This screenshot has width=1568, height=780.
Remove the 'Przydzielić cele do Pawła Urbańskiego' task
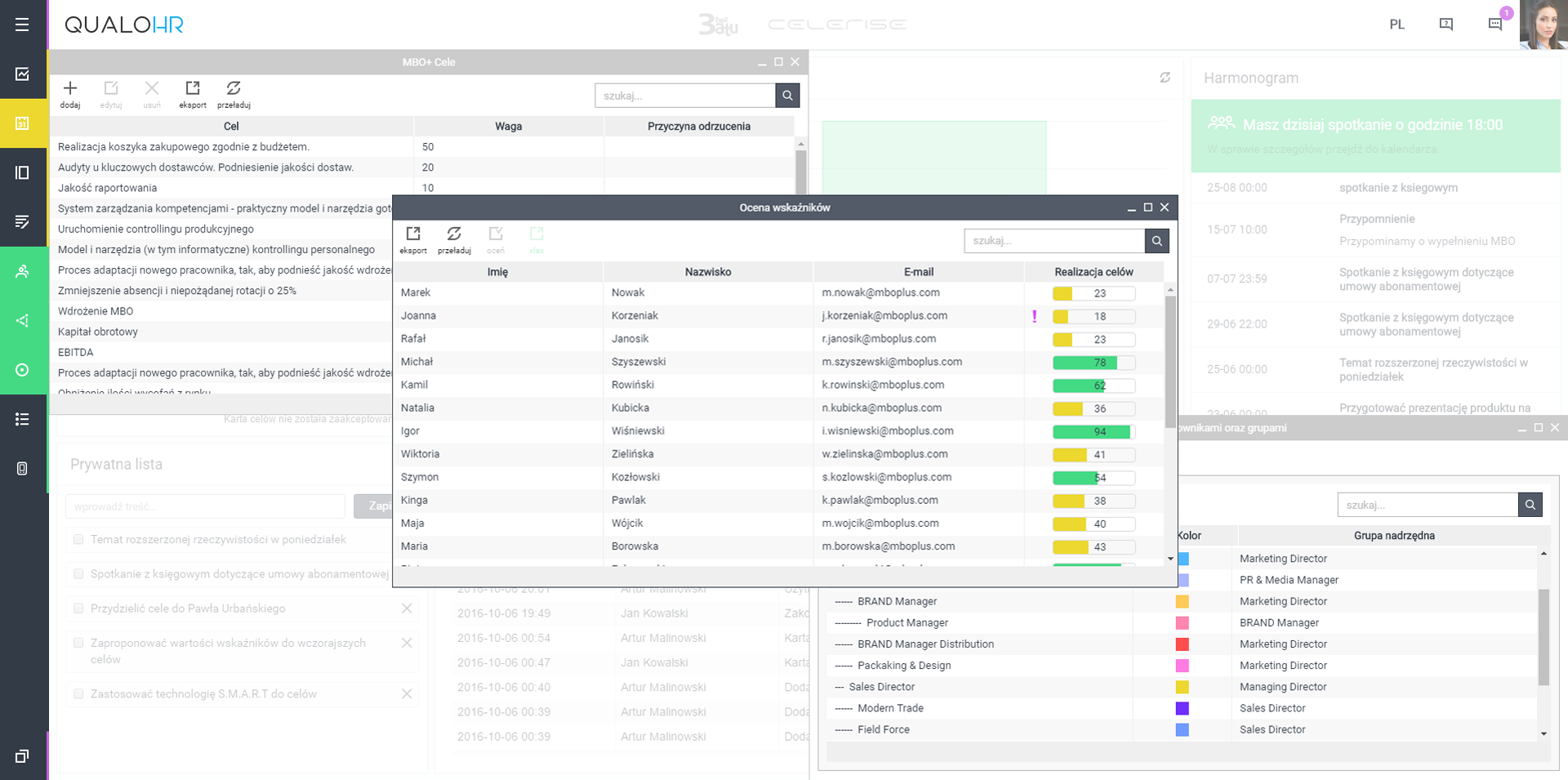click(x=407, y=608)
